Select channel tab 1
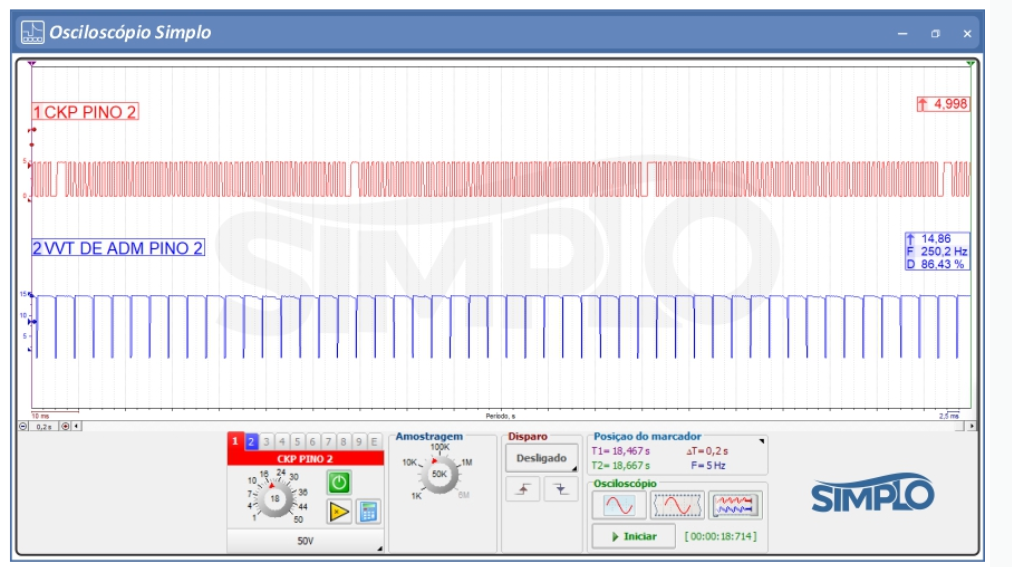This screenshot has height=567, width=1012. (x=235, y=441)
